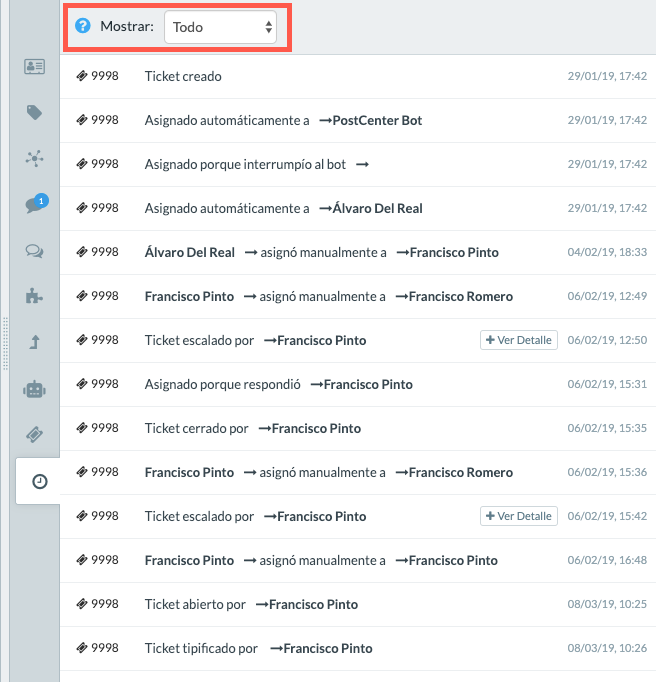The width and height of the screenshot is (656, 682).
Task: Click the Mostrar label
Action: [x=127, y=27]
